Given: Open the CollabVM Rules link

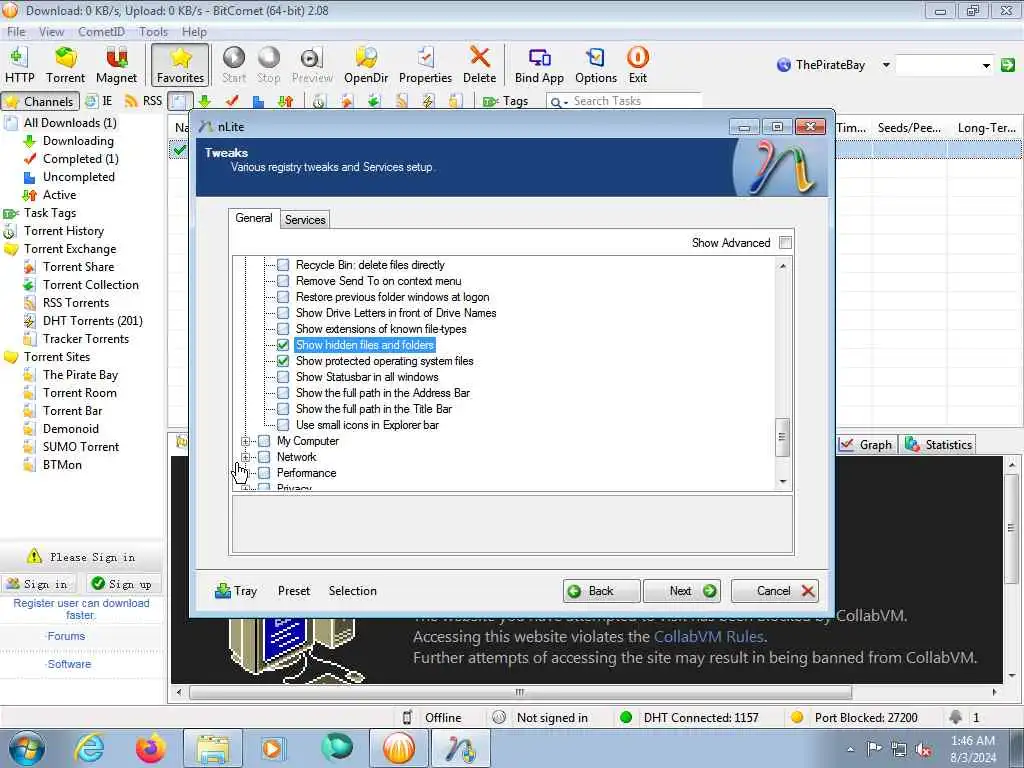Looking at the screenshot, I should point(709,637).
